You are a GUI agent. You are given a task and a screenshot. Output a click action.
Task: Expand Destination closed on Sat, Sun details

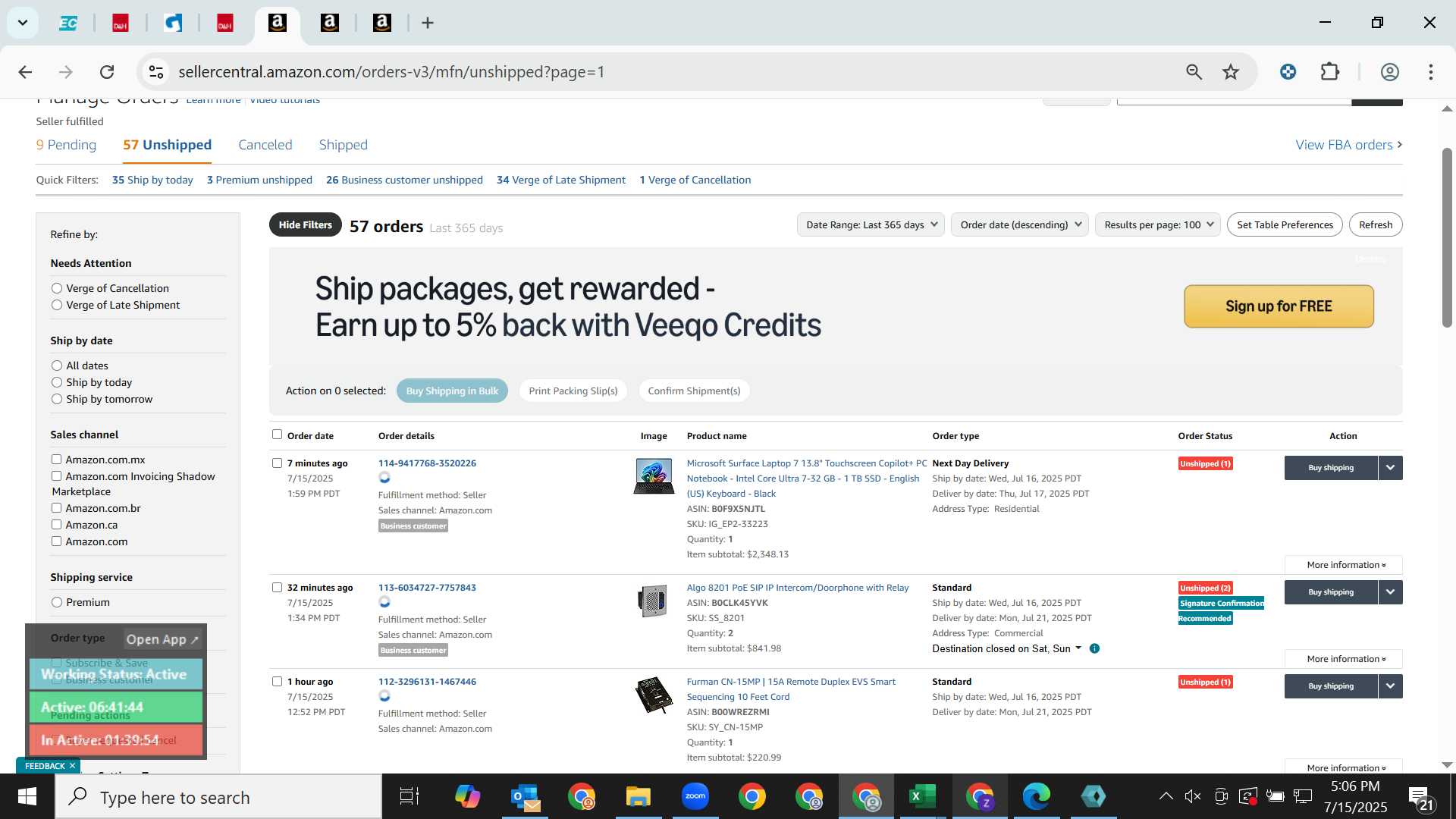coord(1006,648)
